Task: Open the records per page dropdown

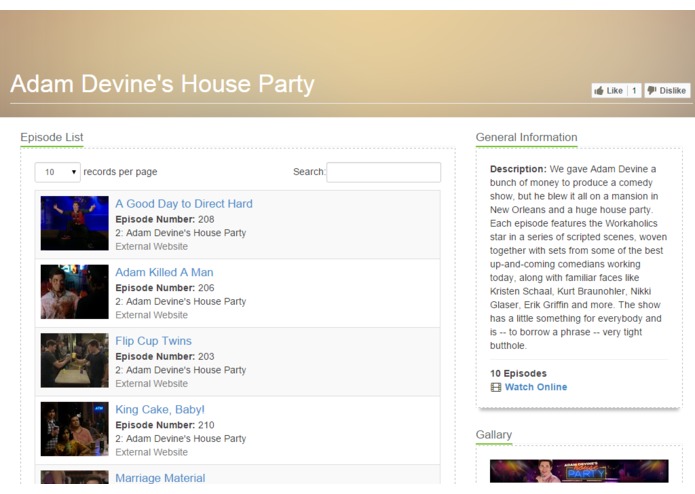Action: click(58, 172)
